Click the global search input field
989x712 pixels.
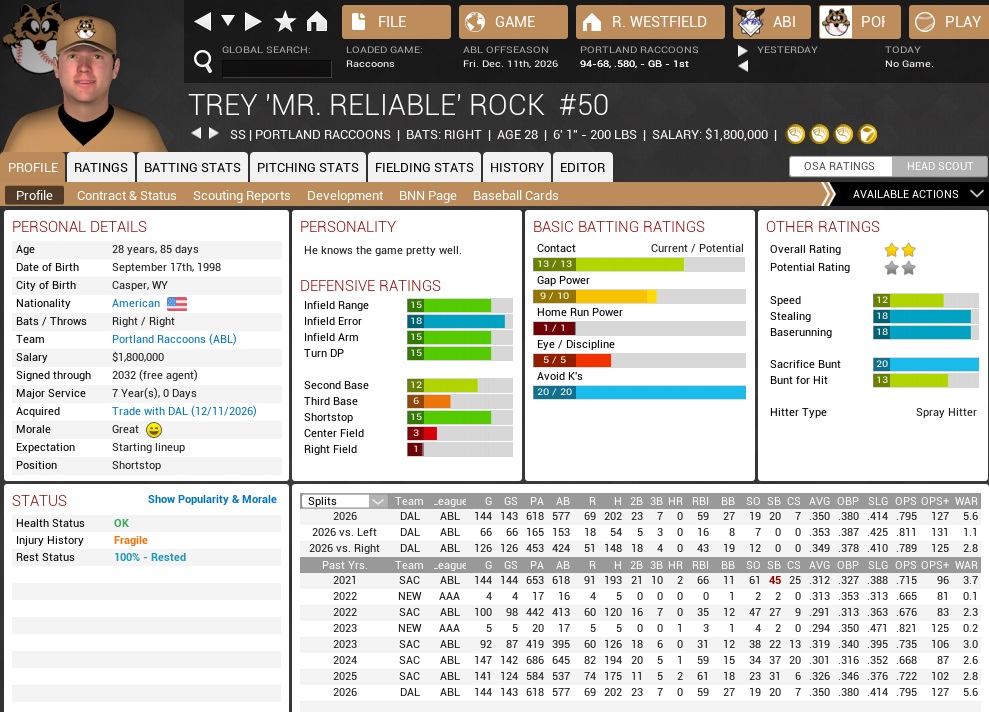[x=276, y=68]
